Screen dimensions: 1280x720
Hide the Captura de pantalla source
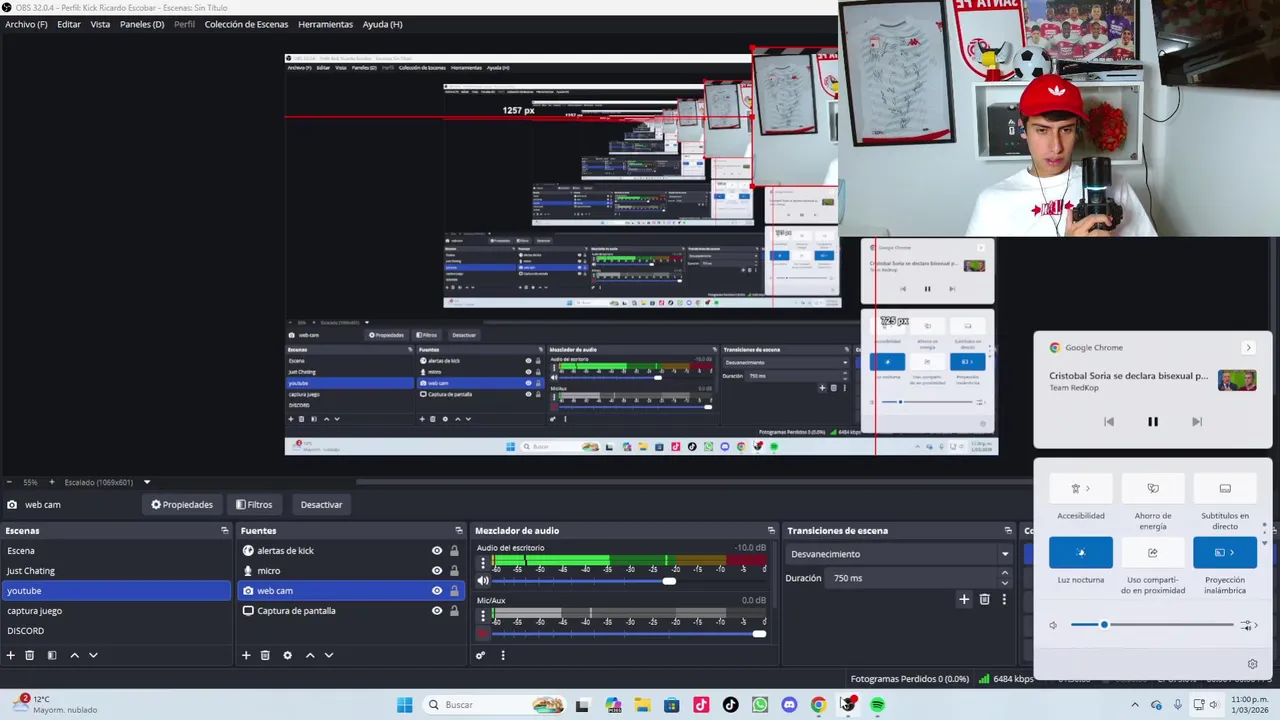click(437, 611)
